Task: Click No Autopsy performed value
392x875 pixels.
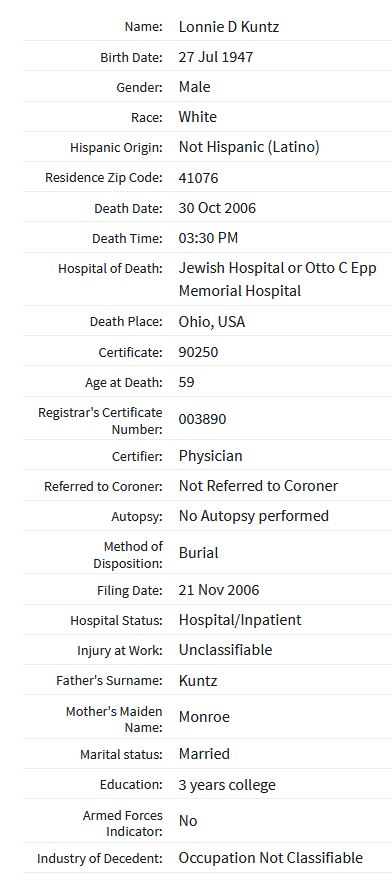Action: (254, 516)
